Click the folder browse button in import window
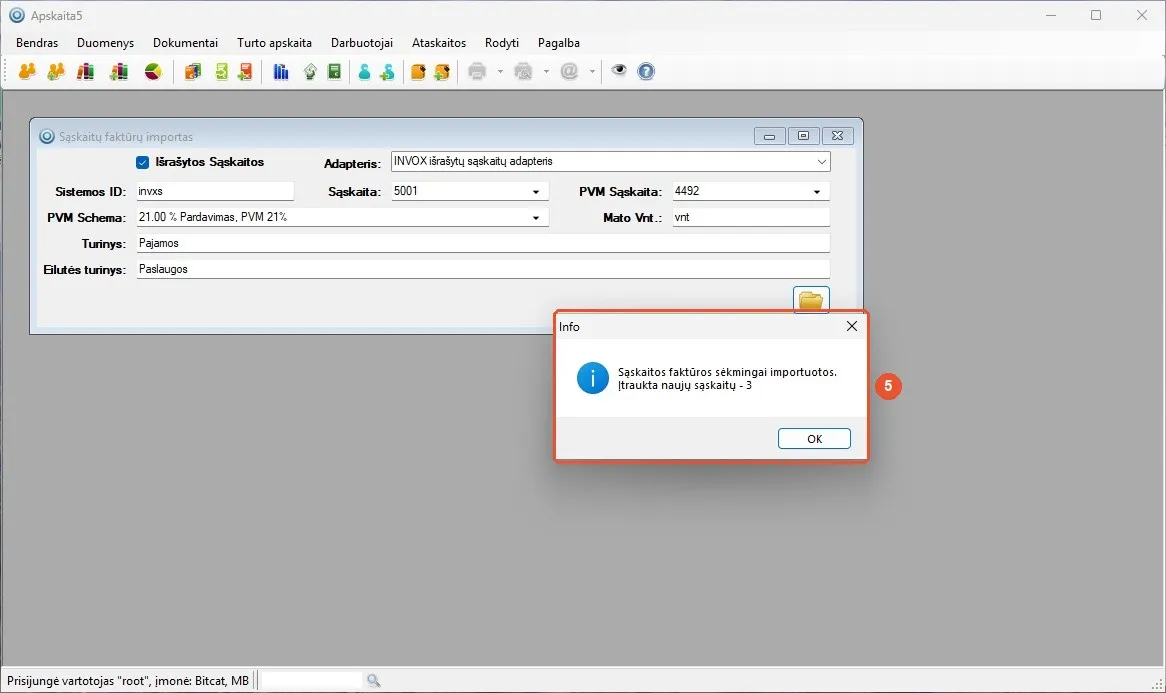The image size is (1166, 693). click(811, 300)
